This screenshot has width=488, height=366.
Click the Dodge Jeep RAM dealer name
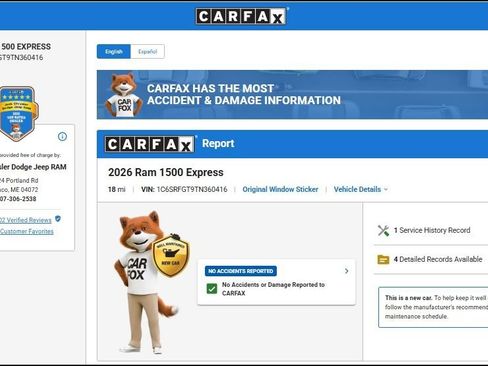pyautogui.click(x=33, y=167)
